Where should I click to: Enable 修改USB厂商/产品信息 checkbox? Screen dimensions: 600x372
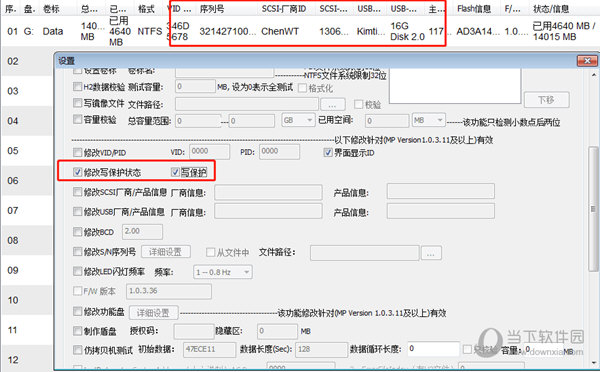coord(78,212)
